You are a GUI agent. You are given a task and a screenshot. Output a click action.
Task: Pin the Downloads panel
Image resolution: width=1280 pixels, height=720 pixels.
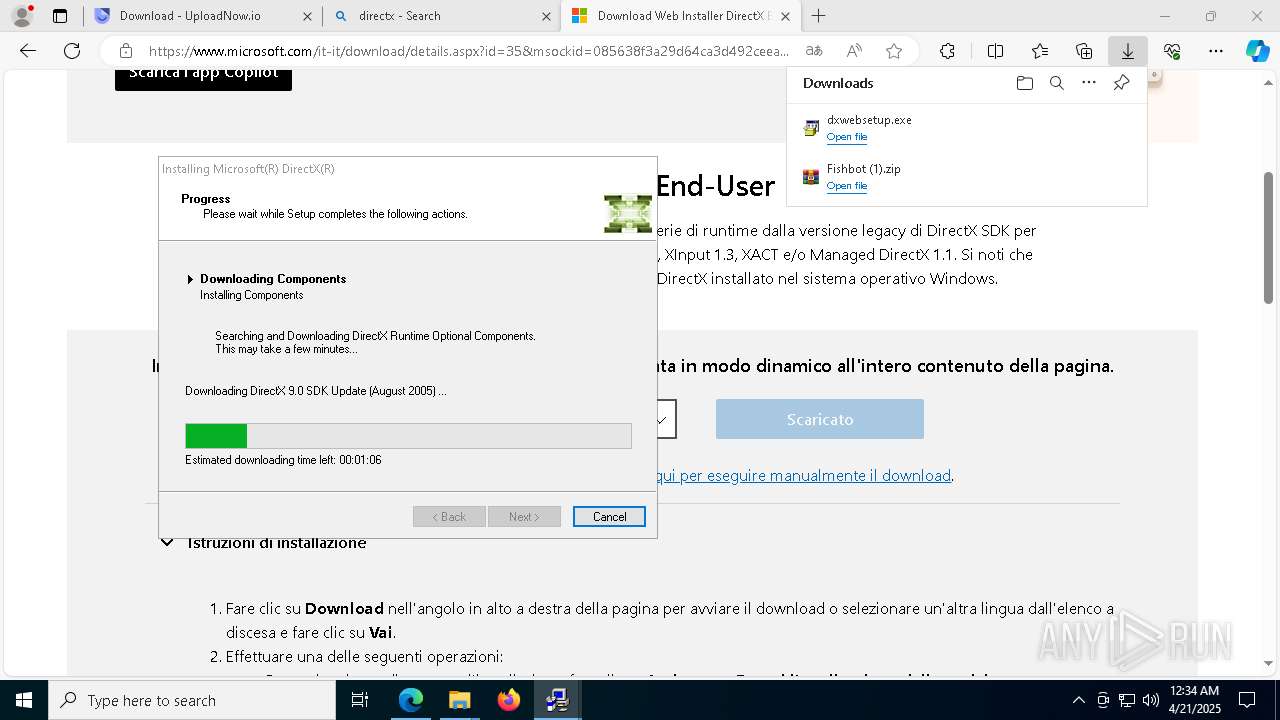pyautogui.click(x=1121, y=83)
